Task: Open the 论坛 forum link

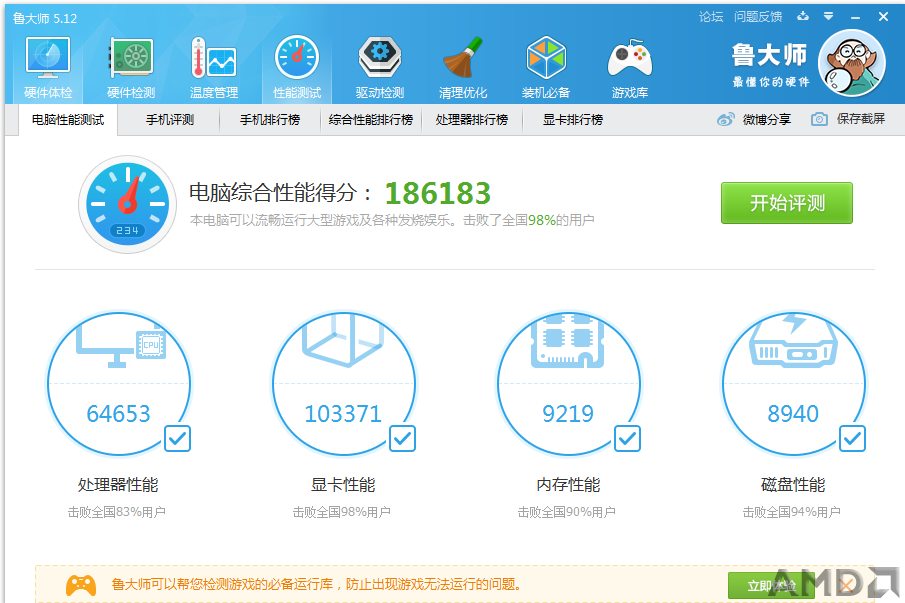Action: click(x=711, y=17)
